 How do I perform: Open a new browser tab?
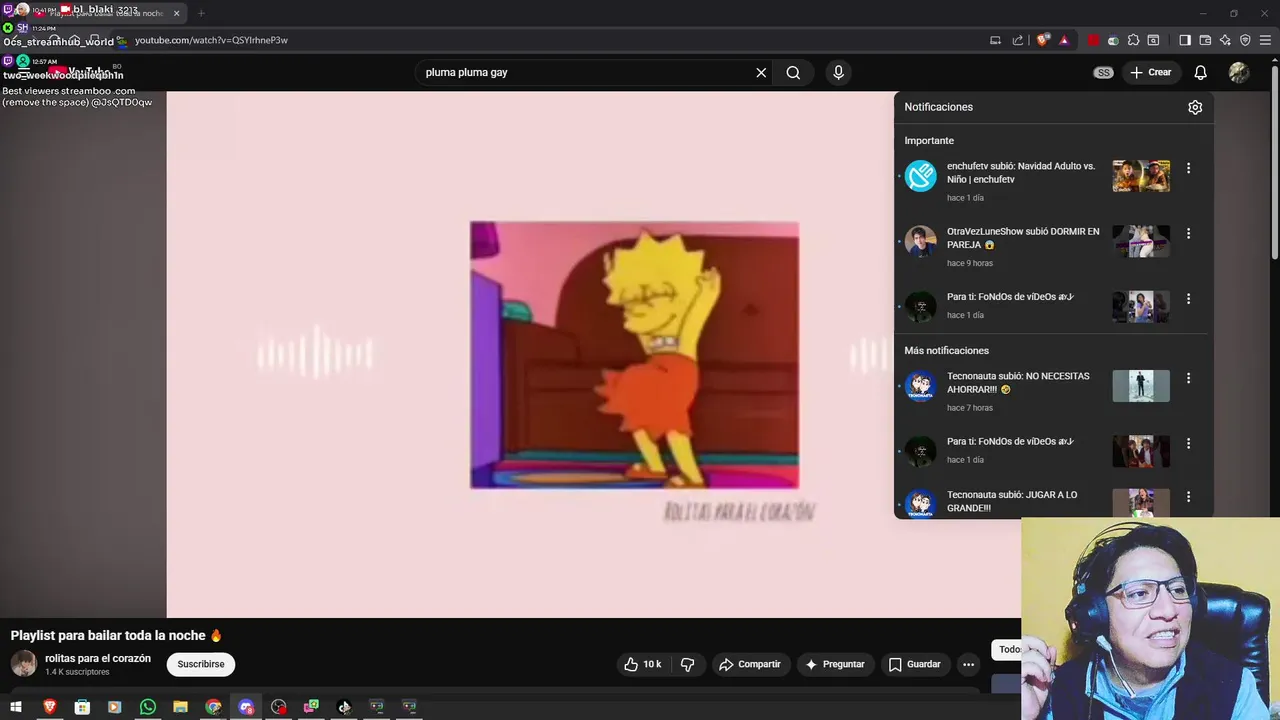click(201, 13)
